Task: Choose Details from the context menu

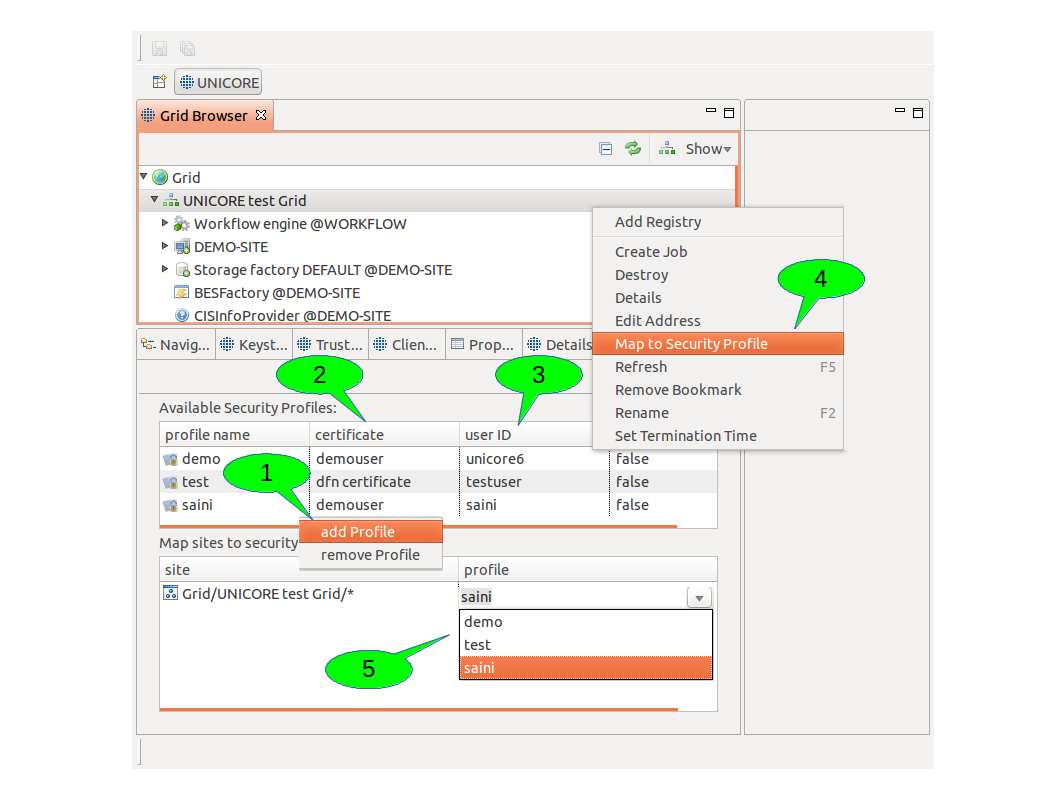Action: point(718,297)
